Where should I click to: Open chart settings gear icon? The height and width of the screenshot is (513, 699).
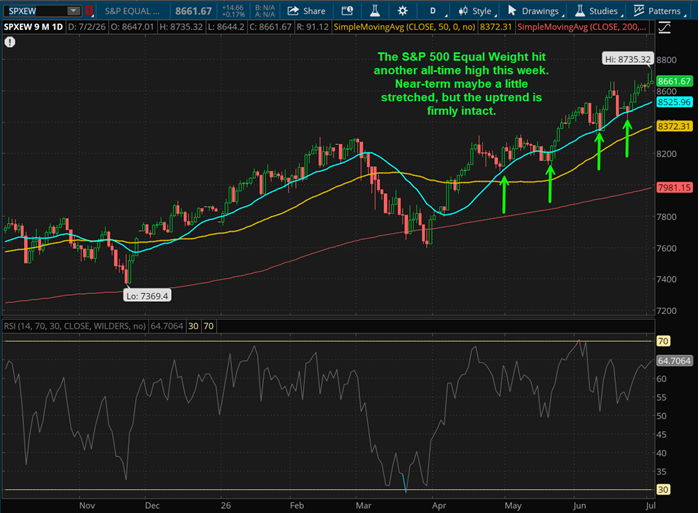[402, 11]
